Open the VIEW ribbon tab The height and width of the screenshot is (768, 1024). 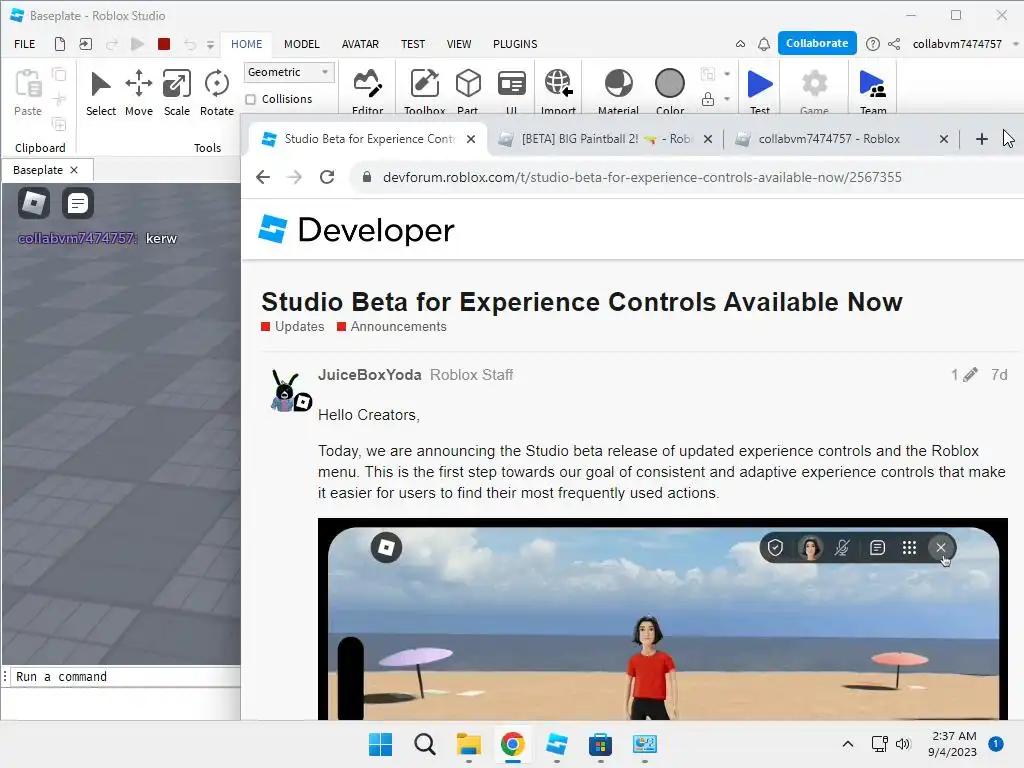pyautogui.click(x=458, y=44)
